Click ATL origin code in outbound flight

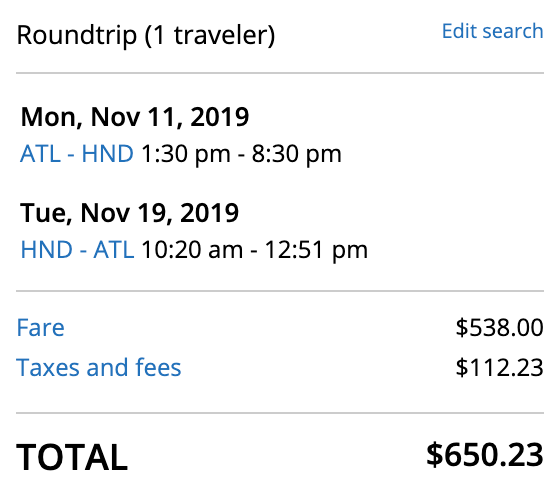[x=40, y=154]
